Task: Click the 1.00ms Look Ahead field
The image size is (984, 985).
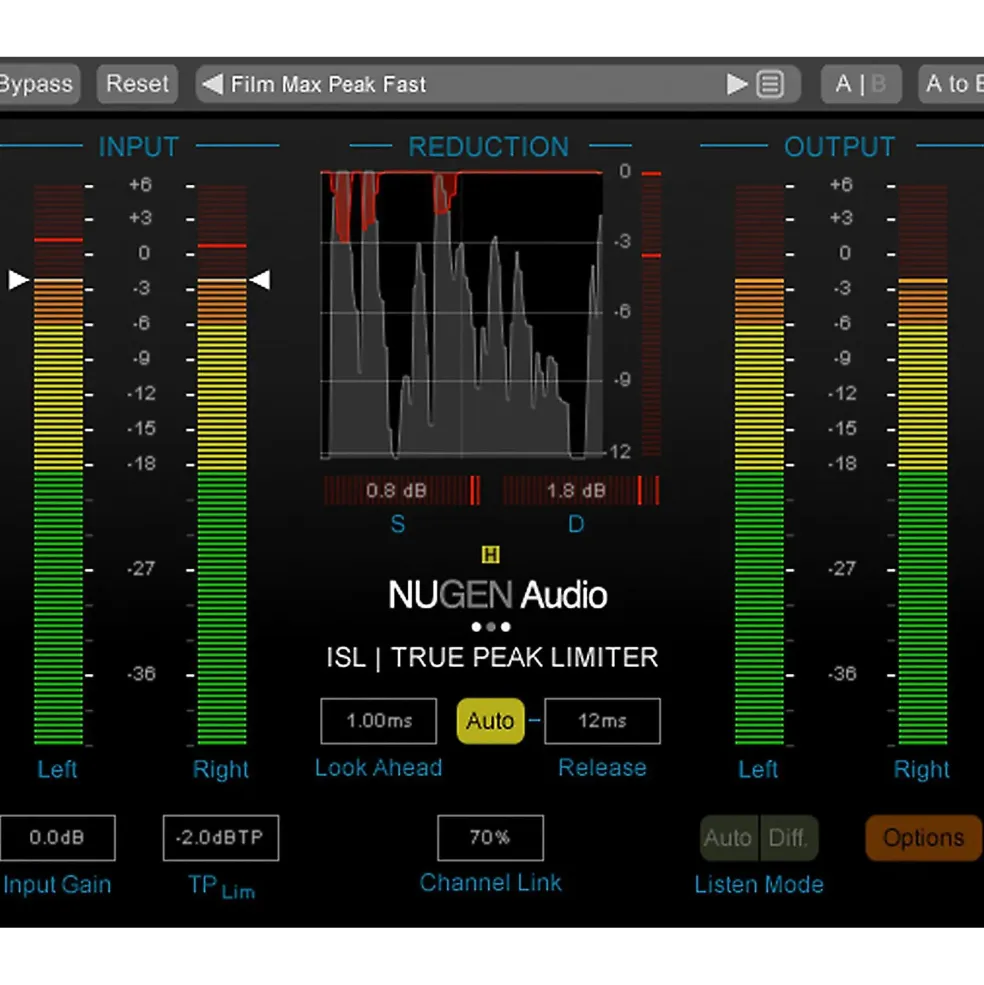Action: point(379,721)
